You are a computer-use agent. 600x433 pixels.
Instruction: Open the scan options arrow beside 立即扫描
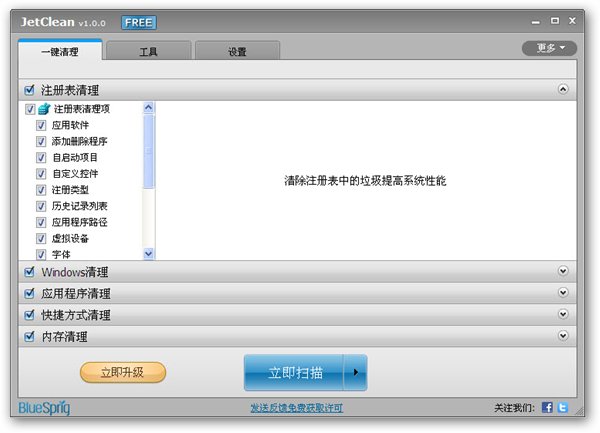[355, 372]
